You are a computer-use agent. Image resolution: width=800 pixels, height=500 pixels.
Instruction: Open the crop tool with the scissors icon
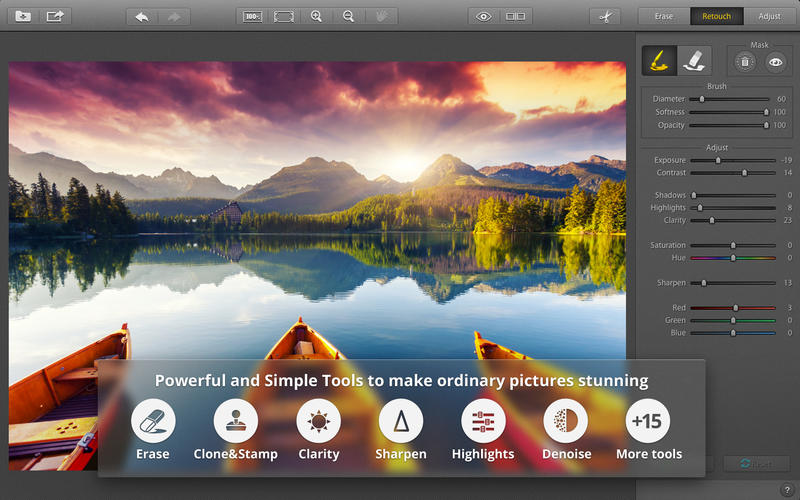tap(606, 17)
